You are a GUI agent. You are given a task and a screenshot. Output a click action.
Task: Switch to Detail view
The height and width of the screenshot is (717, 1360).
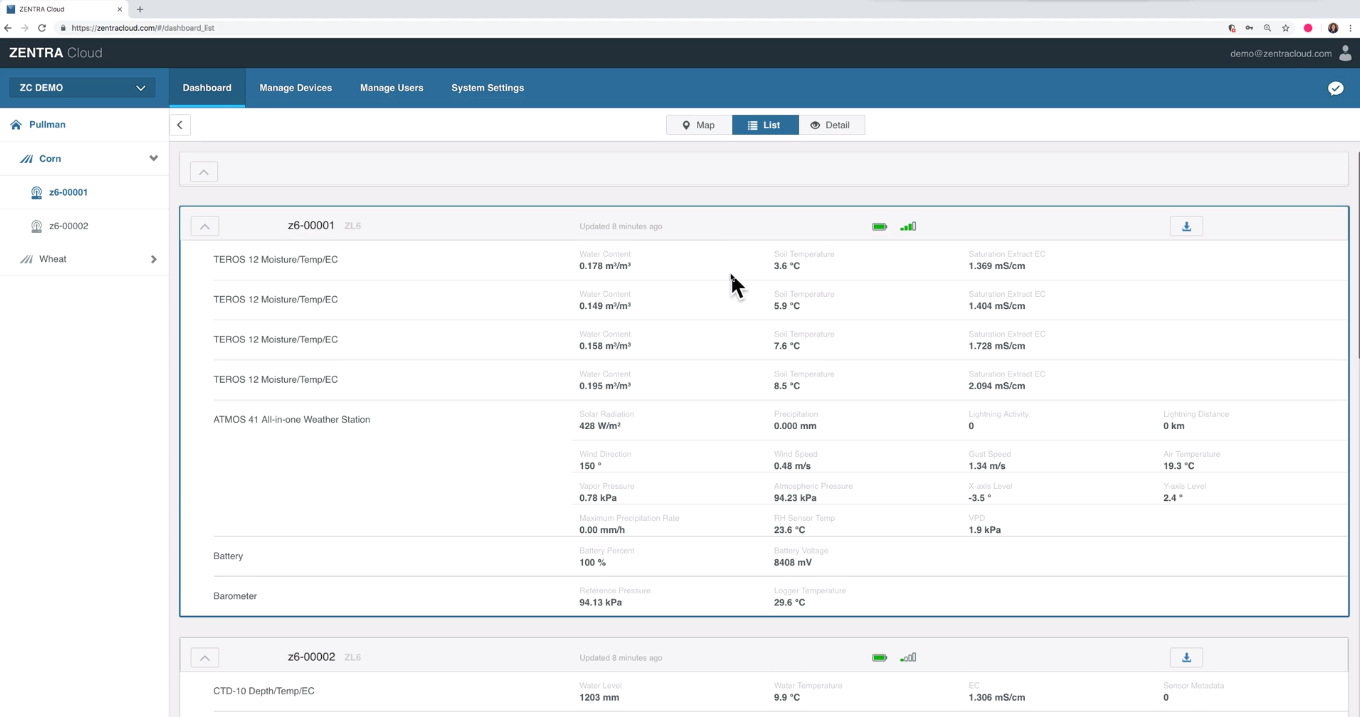point(831,125)
